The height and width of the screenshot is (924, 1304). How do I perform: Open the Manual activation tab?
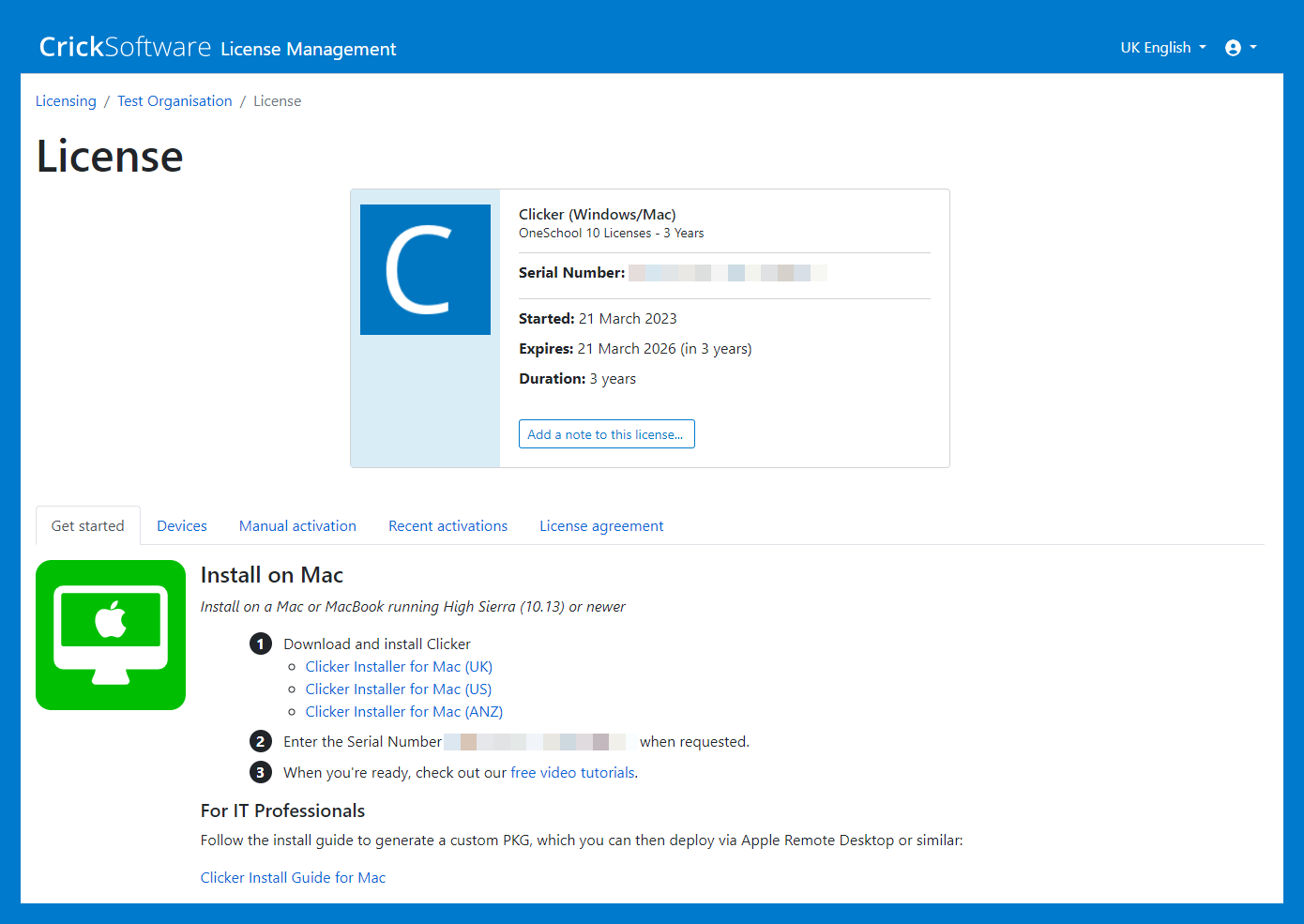tap(297, 526)
